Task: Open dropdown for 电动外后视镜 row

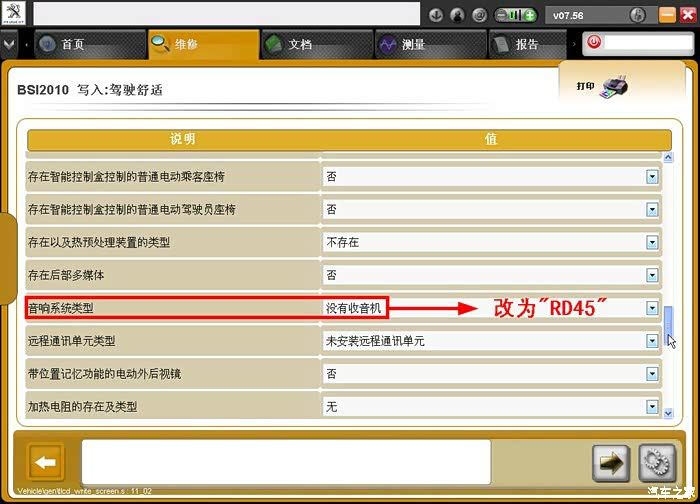Action: (652, 374)
